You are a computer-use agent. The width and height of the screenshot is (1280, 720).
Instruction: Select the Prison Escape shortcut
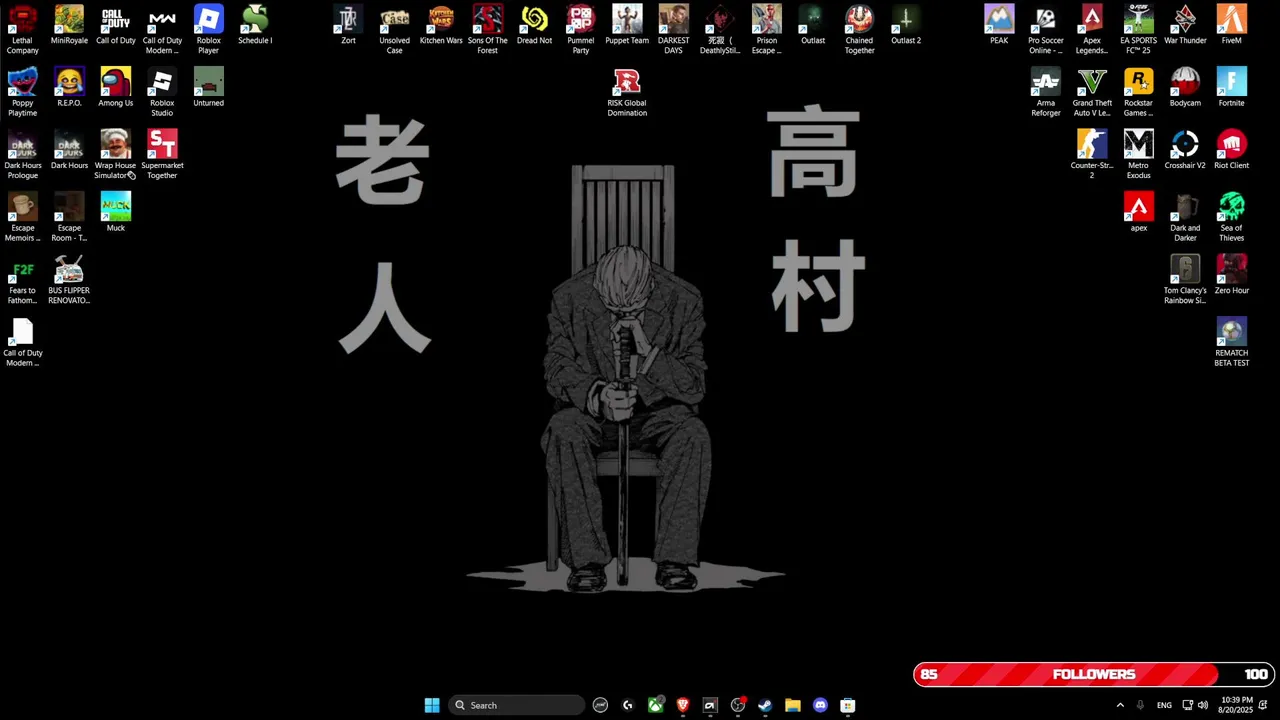click(x=766, y=29)
